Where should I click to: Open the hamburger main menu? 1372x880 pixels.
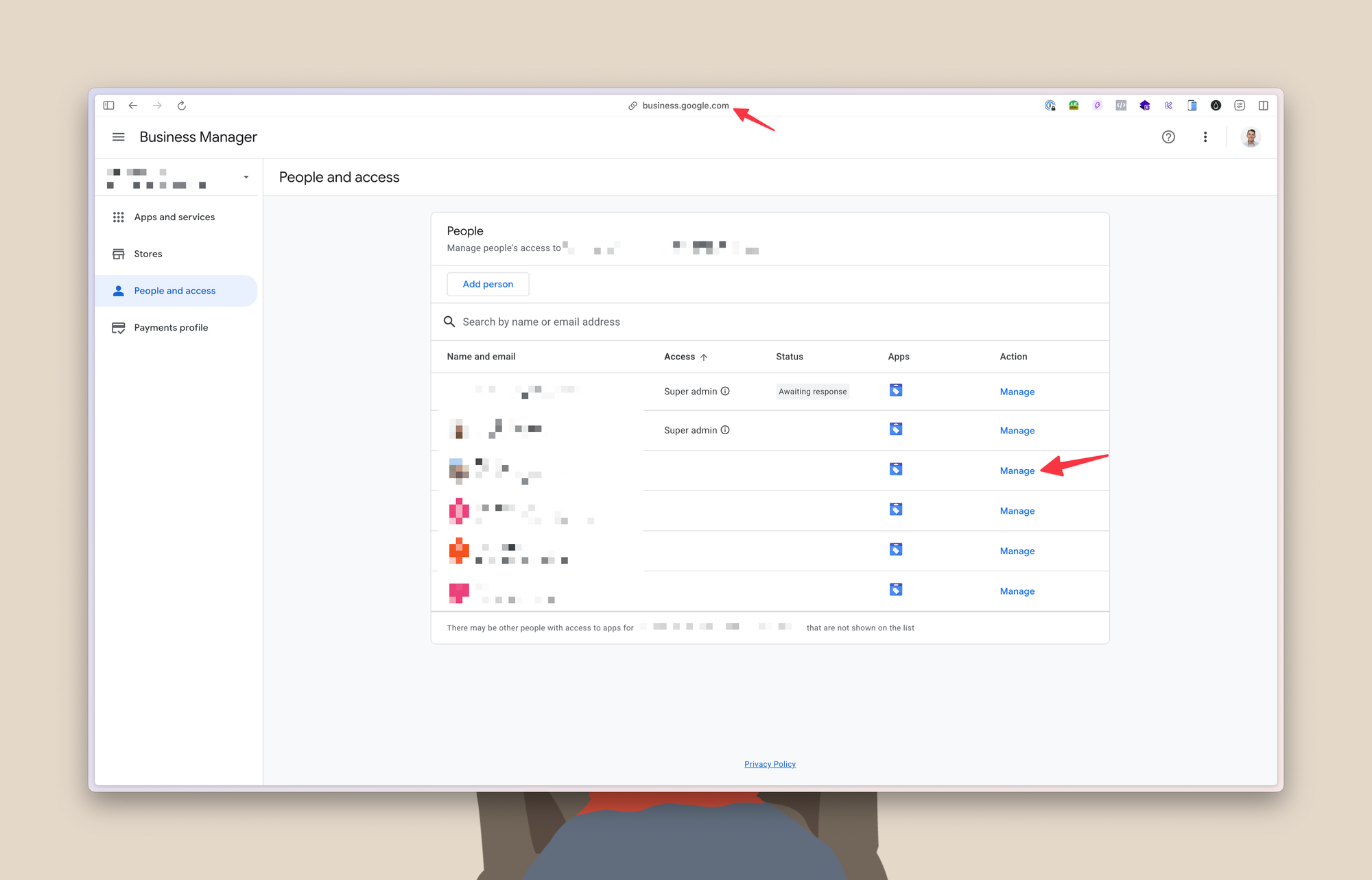tap(118, 137)
